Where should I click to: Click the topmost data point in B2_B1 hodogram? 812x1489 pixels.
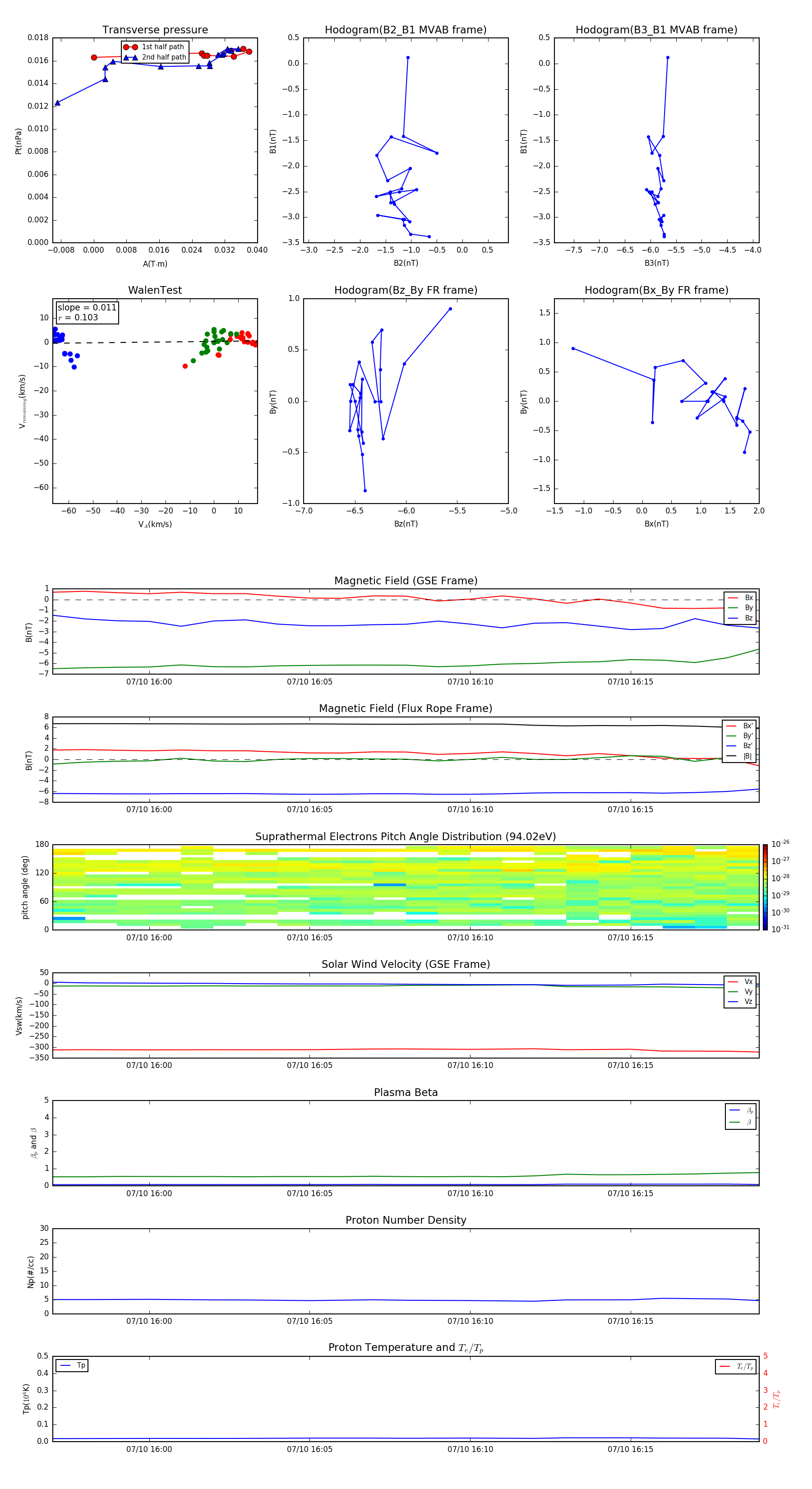tap(408, 58)
